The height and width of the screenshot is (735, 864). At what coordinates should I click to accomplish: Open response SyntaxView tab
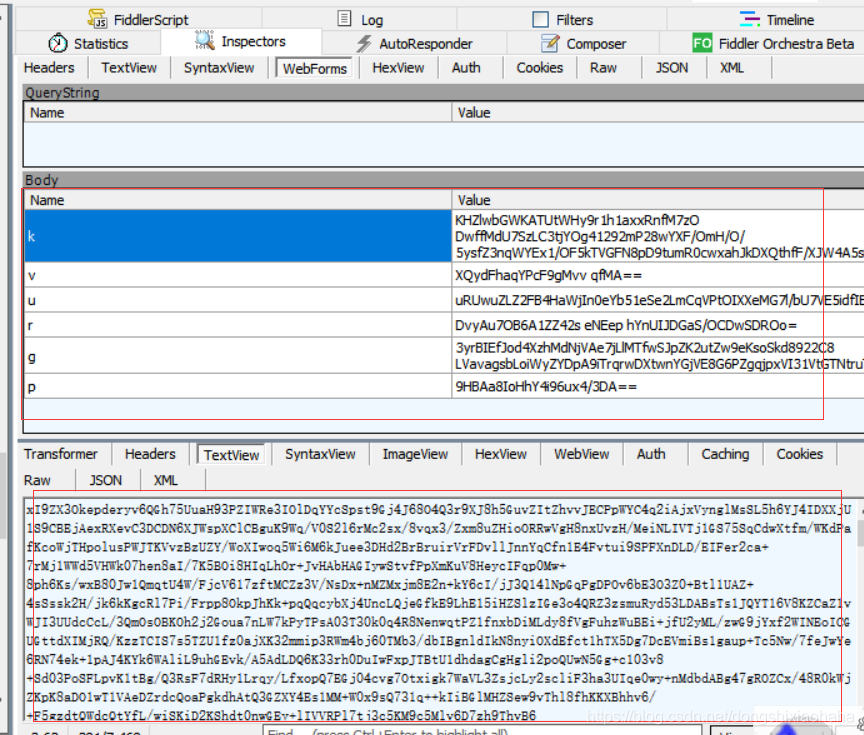(320, 454)
